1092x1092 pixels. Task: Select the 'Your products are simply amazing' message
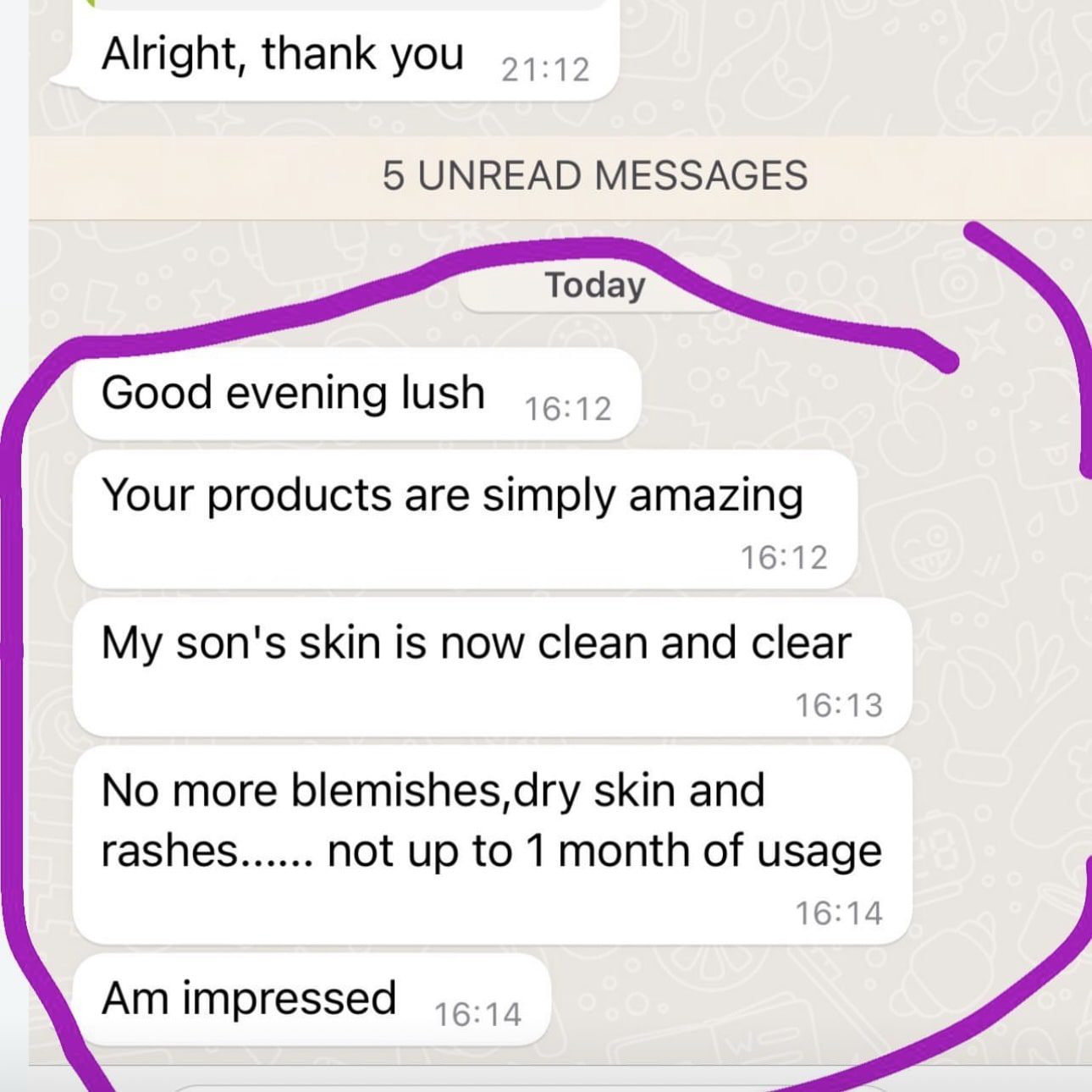pos(465,519)
